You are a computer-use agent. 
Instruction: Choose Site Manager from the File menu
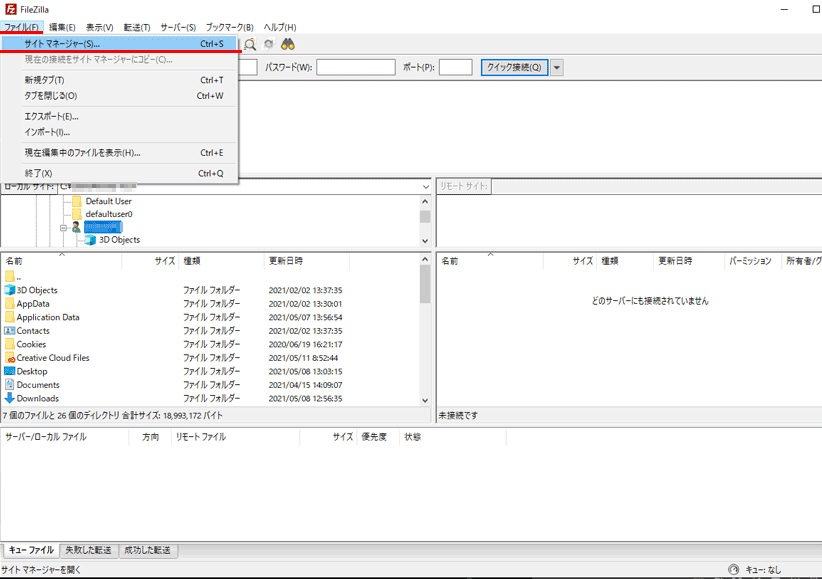(120, 44)
